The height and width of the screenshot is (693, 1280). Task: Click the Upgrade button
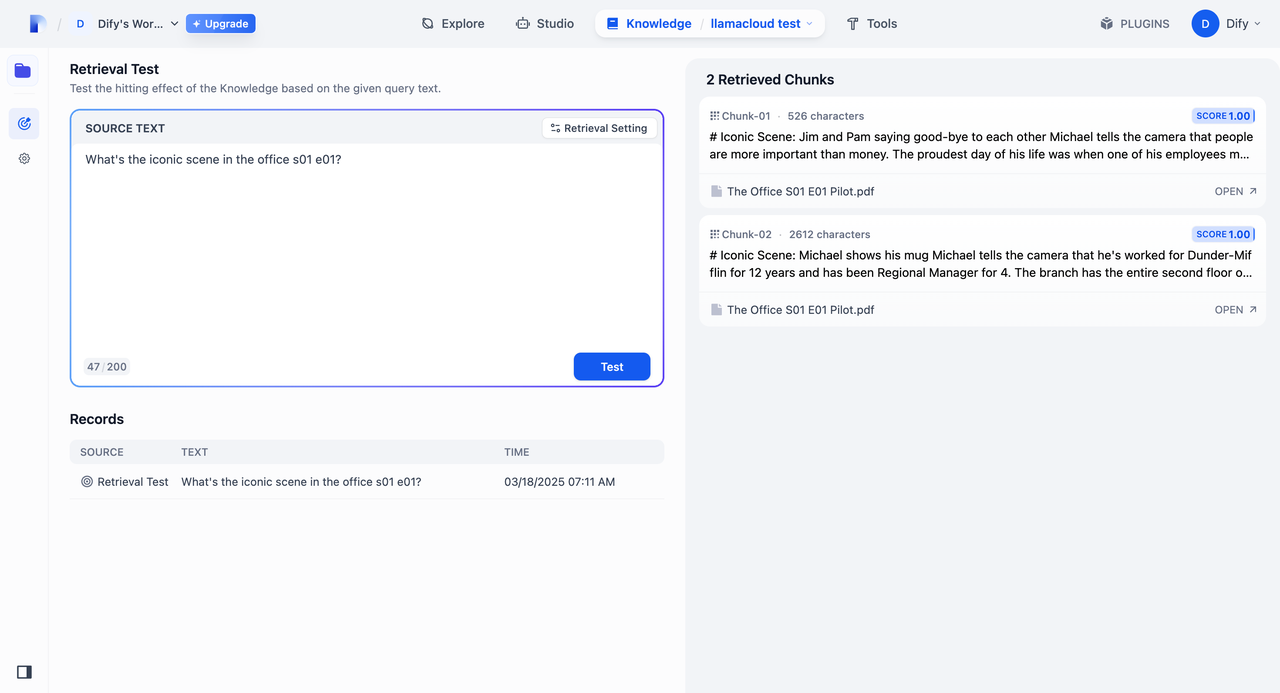pos(221,24)
